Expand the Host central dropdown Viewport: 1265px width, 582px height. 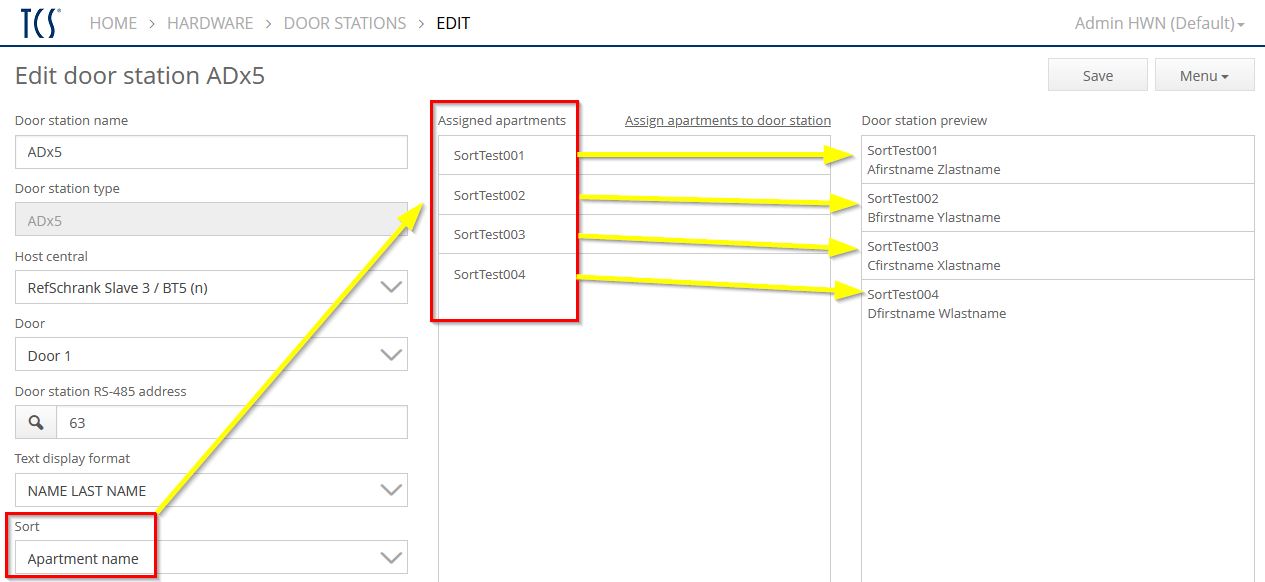tap(211, 288)
